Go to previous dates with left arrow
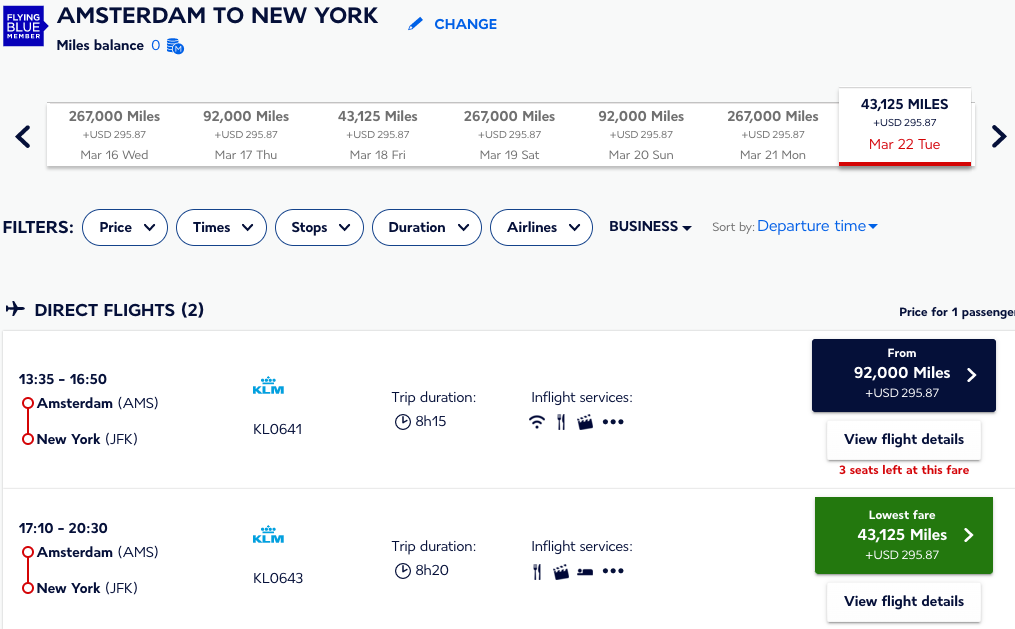The image size is (1015, 629). (23, 136)
